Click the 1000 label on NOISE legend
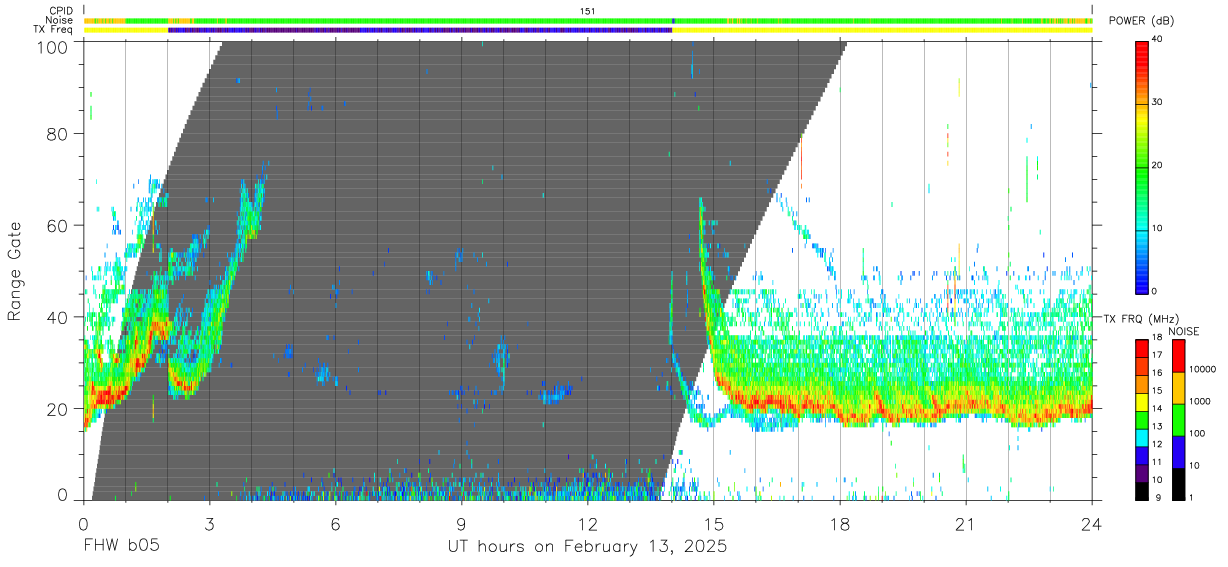Image resolution: width=1228 pixels, height=567 pixels. [1199, 402]
